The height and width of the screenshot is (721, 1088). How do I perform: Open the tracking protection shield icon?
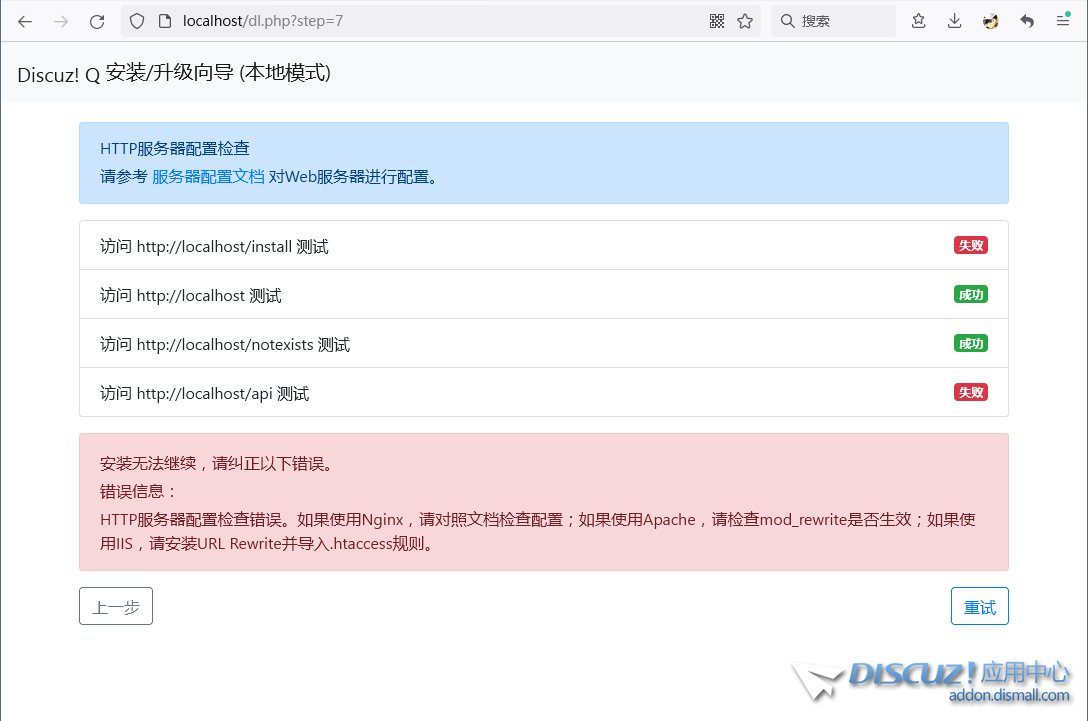coord(138,21)
